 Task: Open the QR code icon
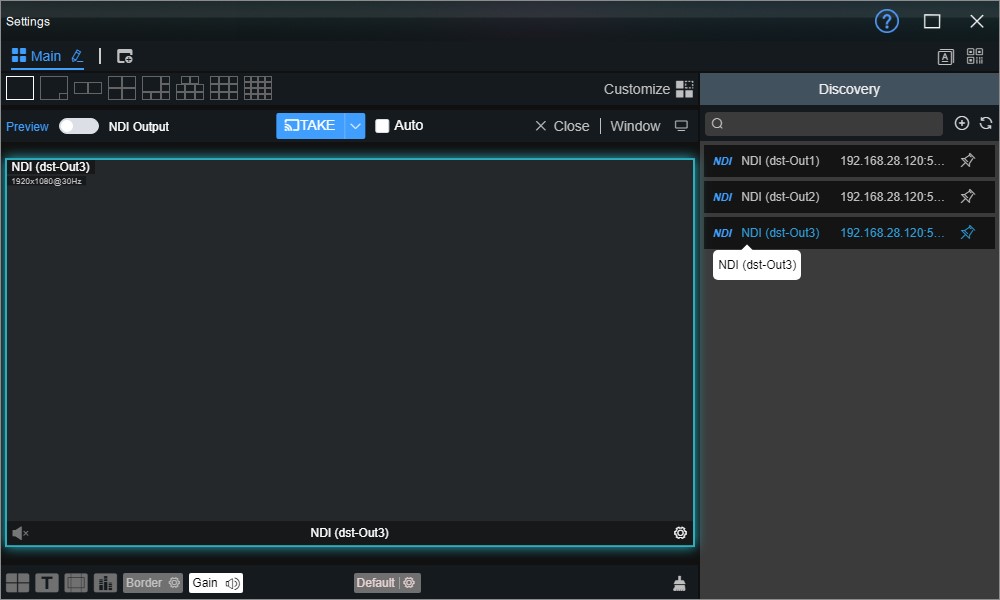974,56
